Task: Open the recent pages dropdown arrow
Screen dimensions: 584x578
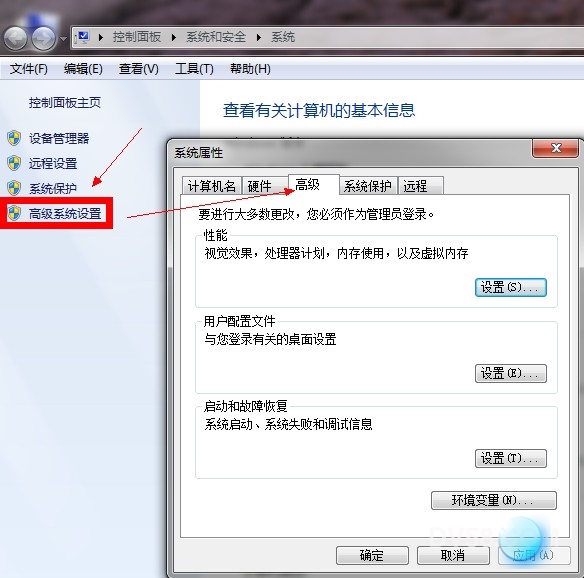Action: pyautogui.click(x=63, y=39)
